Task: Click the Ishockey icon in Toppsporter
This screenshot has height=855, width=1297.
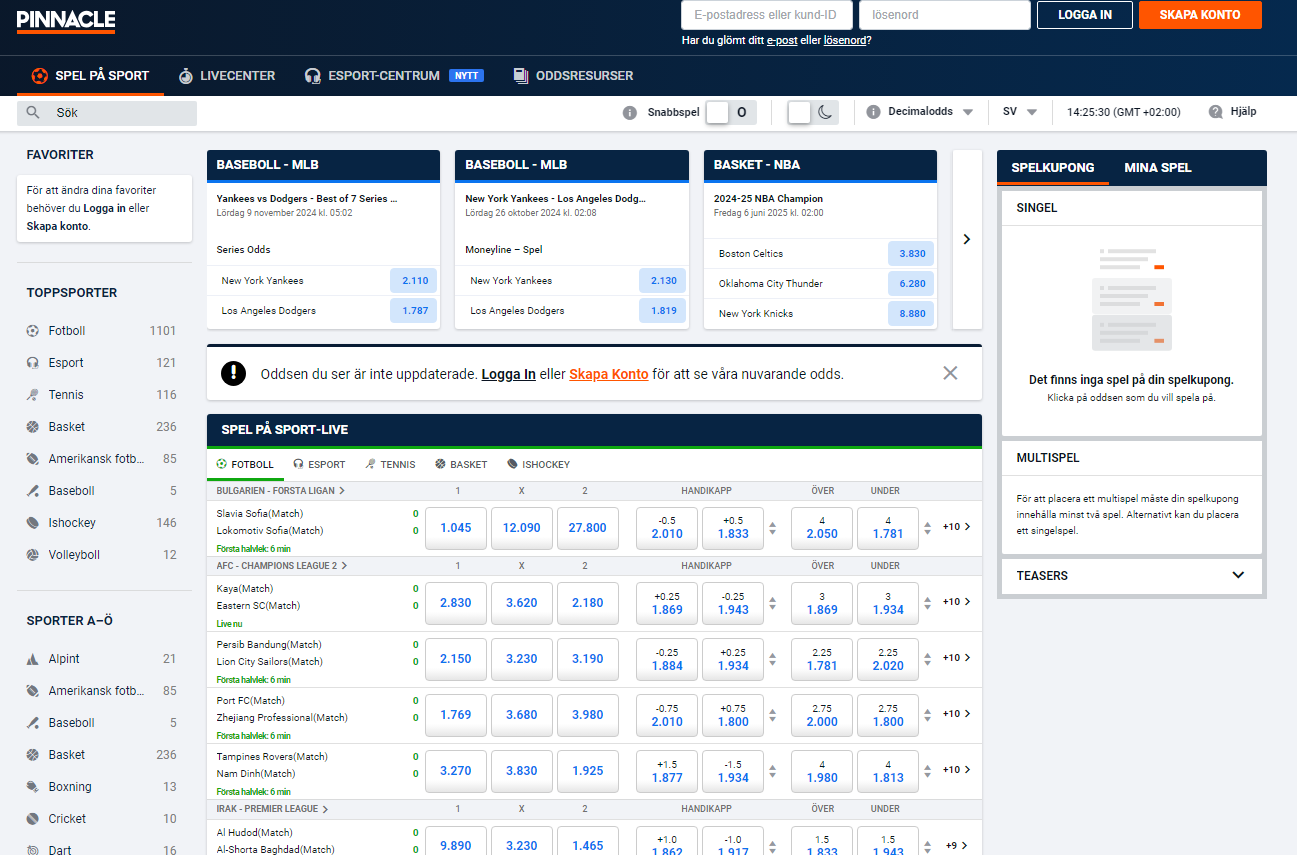Action: click(33, 523)
